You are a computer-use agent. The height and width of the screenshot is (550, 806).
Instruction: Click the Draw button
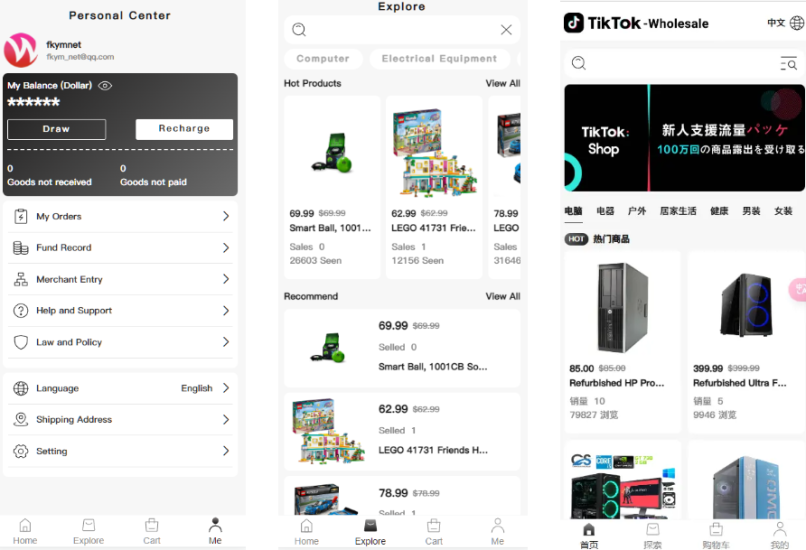coord(57,129)
